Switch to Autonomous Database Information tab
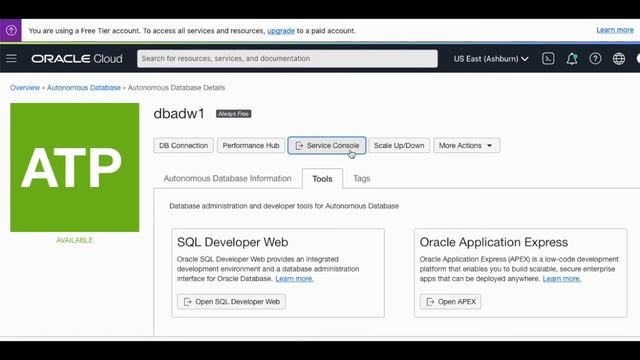This screenshot has width=640, height=360. [x=227, y=178]
